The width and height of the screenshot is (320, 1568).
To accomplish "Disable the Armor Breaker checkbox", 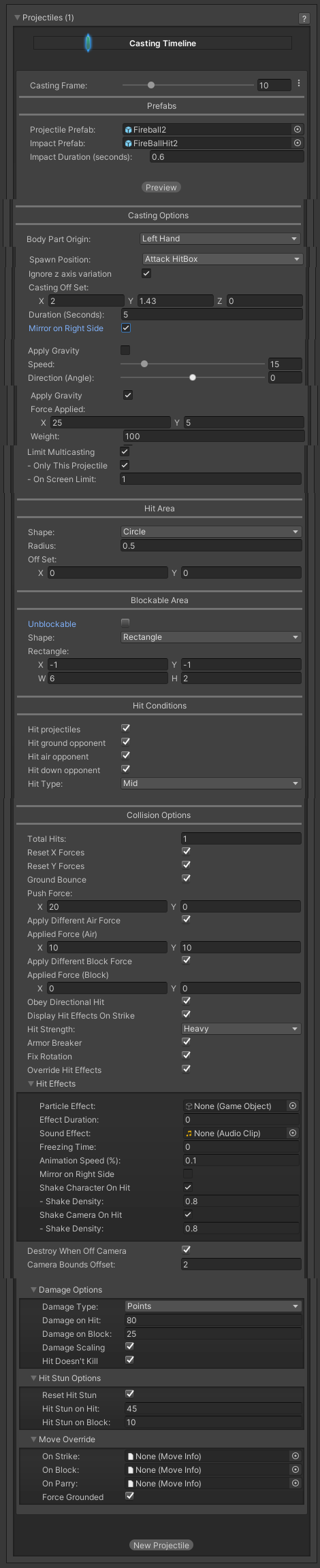I will pyautogui.click(x=187, y=1042).
